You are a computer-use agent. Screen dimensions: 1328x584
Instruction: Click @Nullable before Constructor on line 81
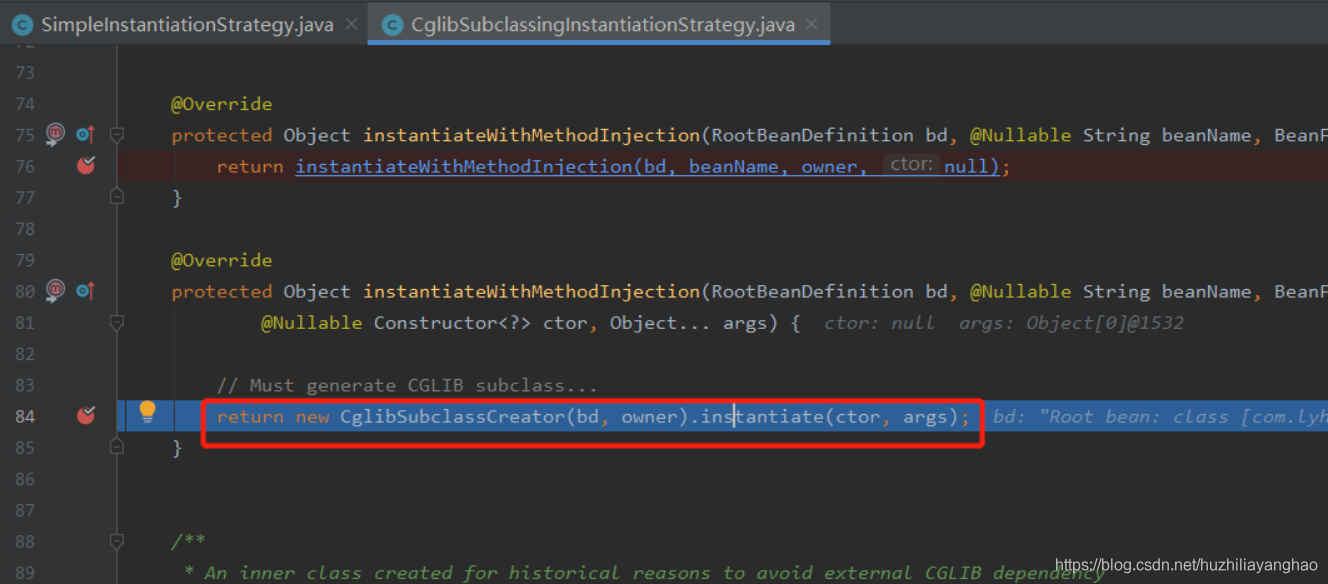click(x=312, y=322)
